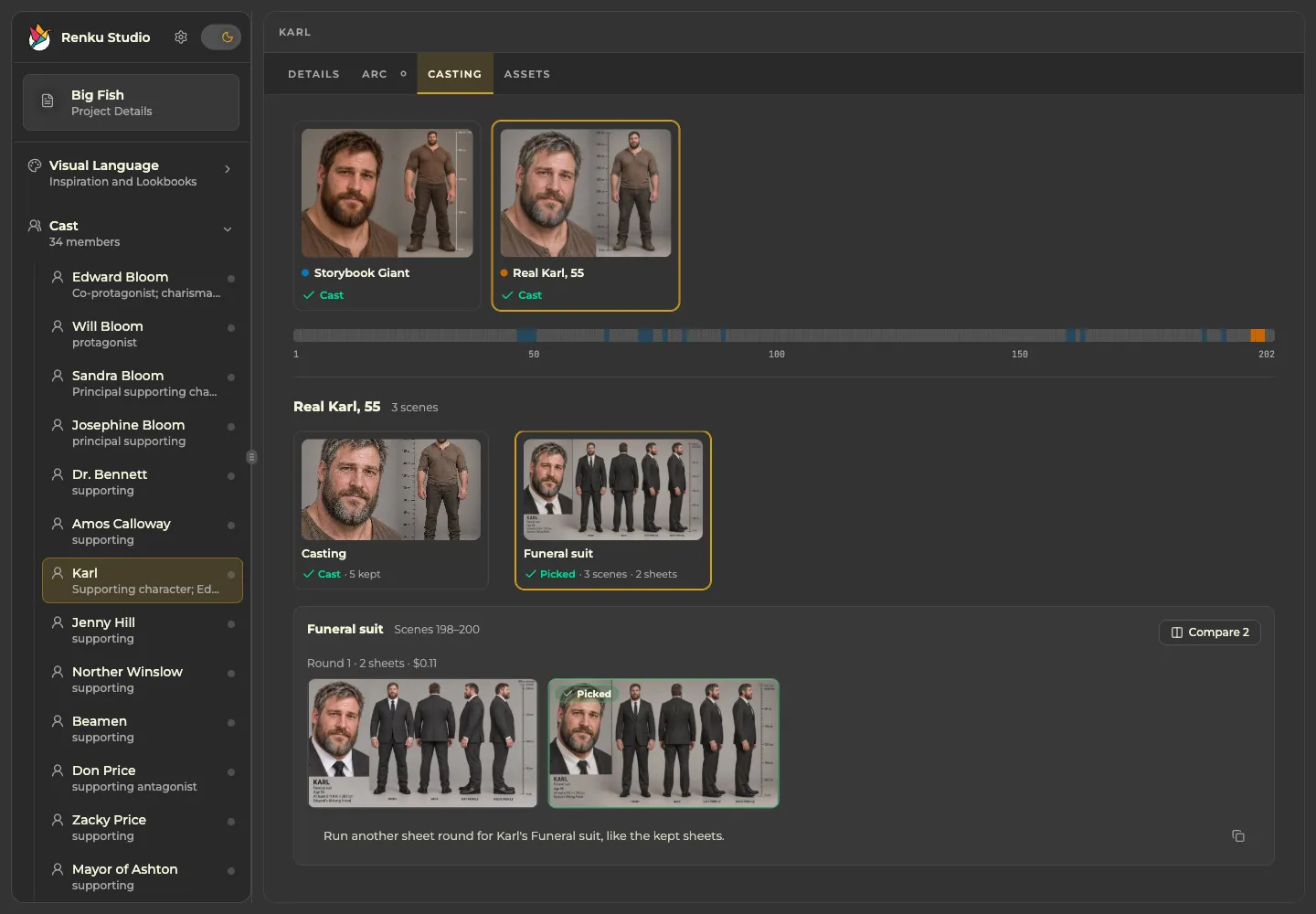Select Sandra Bloom in the cast list
This screenshot has height=914, width=1316.
tap(143, 383)
